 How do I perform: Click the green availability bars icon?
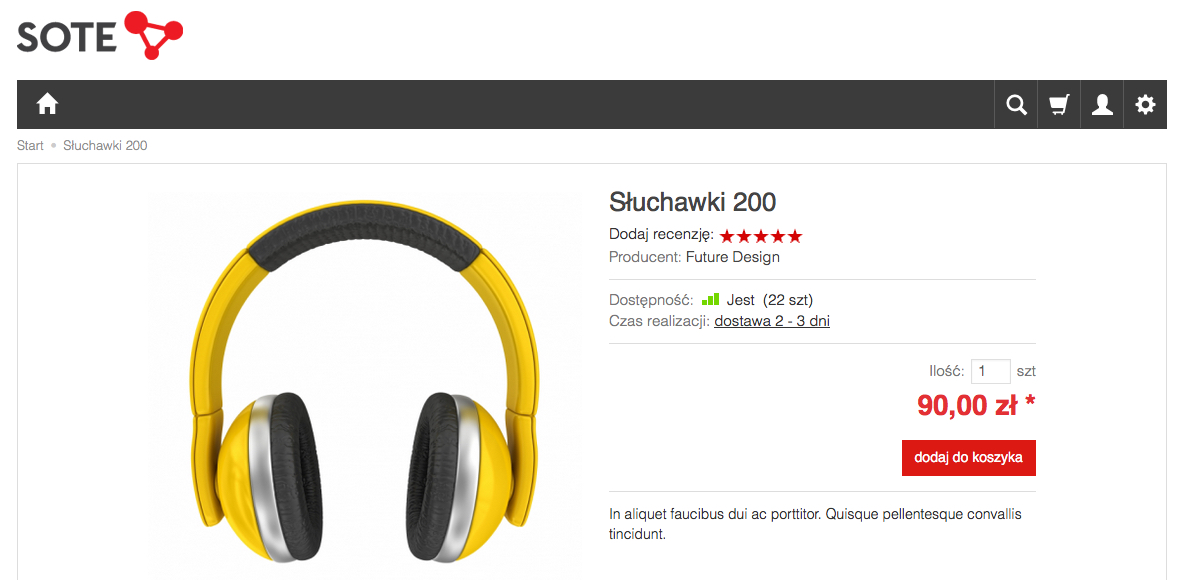pos(710,299)
